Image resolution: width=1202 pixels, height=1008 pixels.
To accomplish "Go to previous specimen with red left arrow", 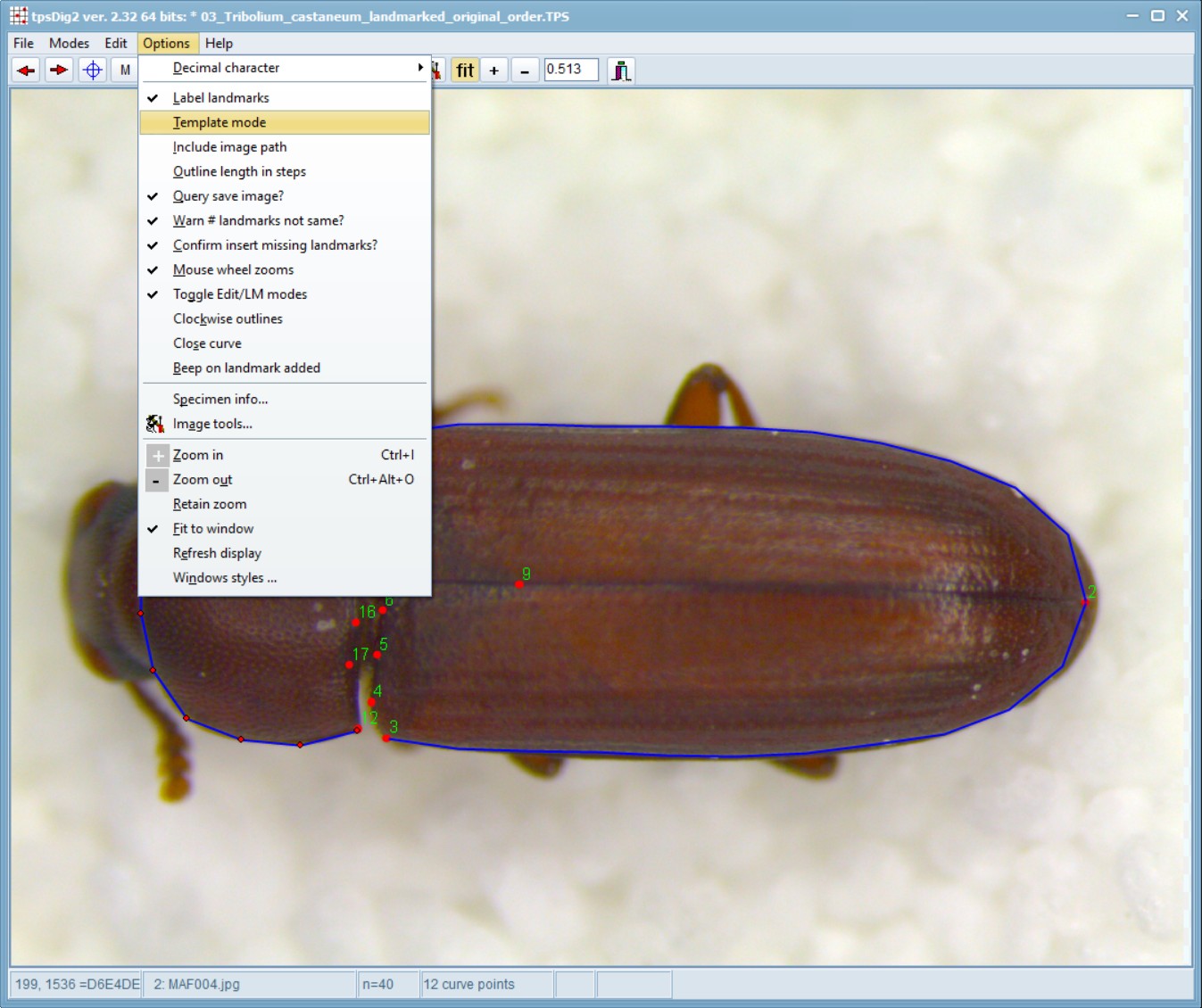I will point(26,70).
